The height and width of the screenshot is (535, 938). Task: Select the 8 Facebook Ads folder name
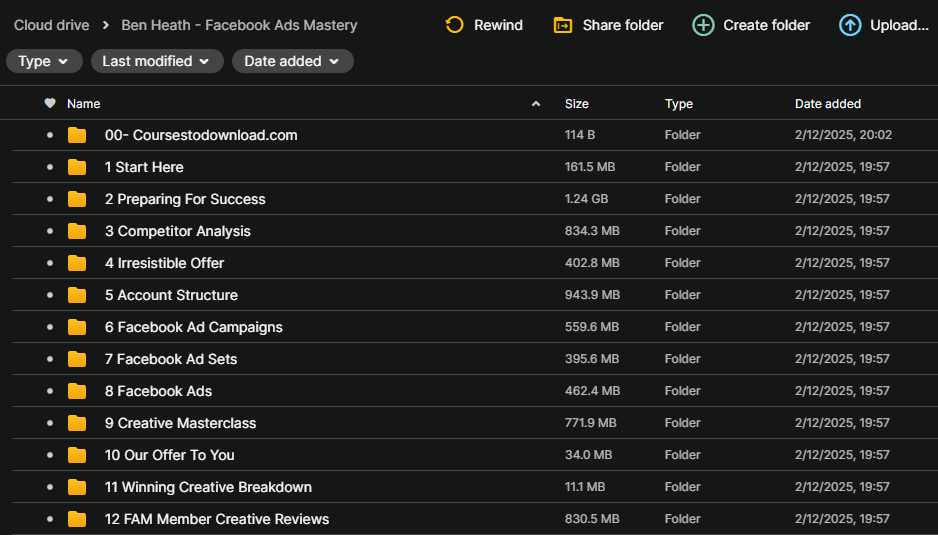point(159,391)
